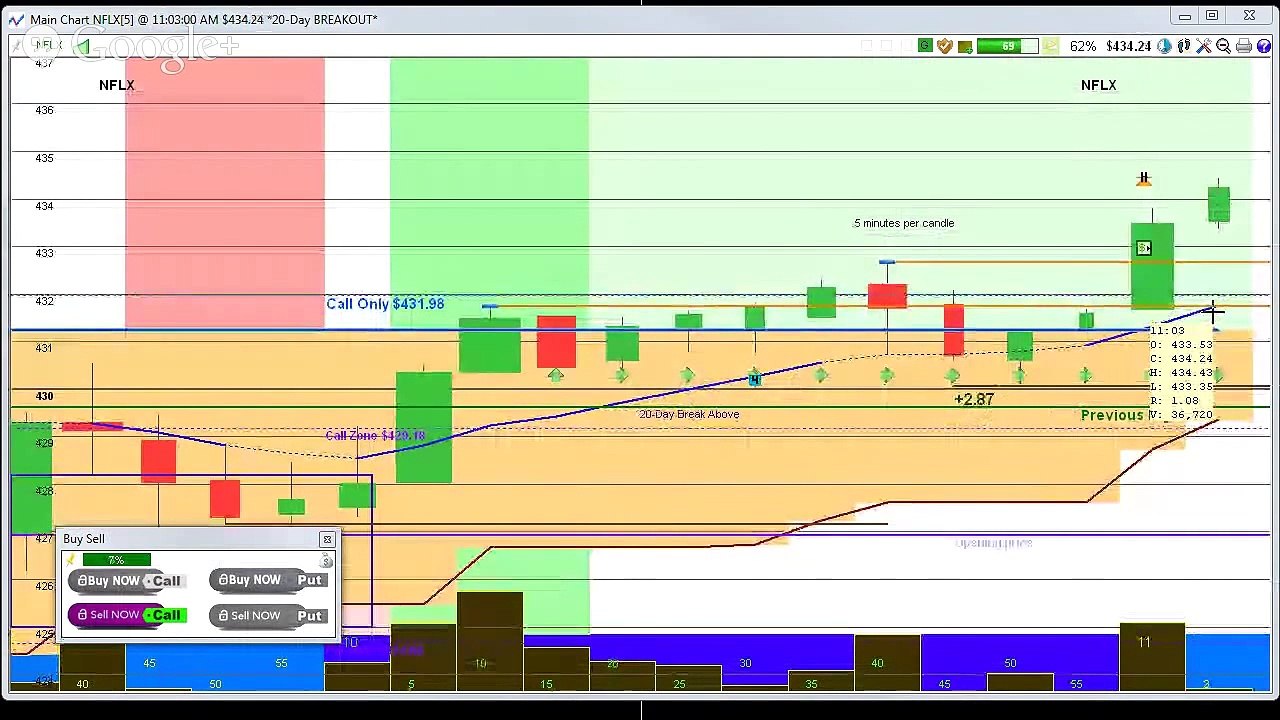Viewport: 1280px width, 720px height.
Task: Open help via blue question mark icon
Action: pyautogui.click(x=1264, y=46)
